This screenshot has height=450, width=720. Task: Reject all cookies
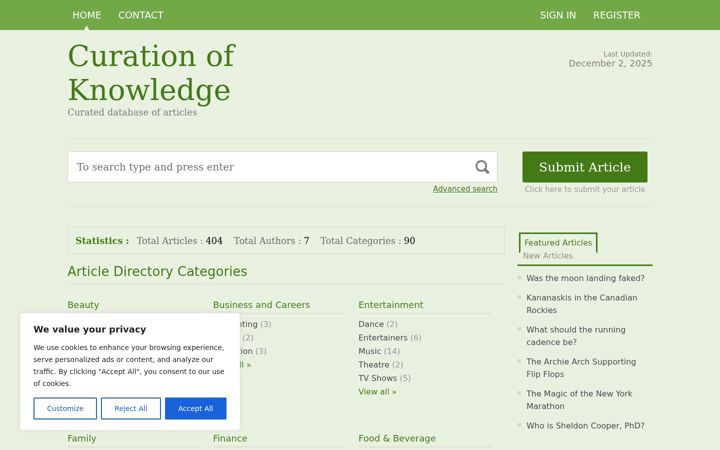tap(131, 408)
